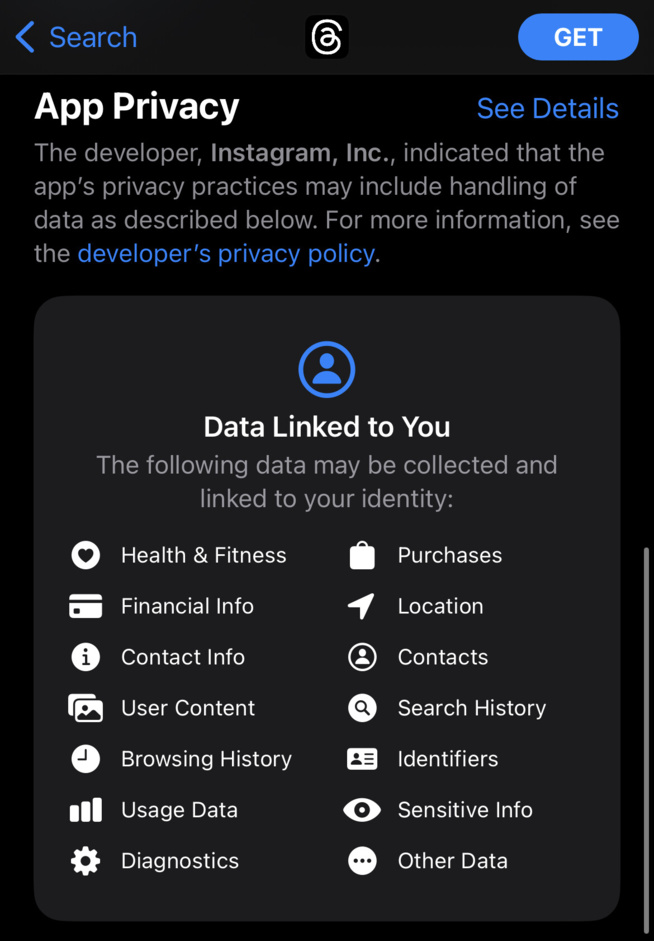Tap the Data Linked to You profile icon
Image resolution: width=654 pixels, height=941 pixels.
tap(327, 369)
